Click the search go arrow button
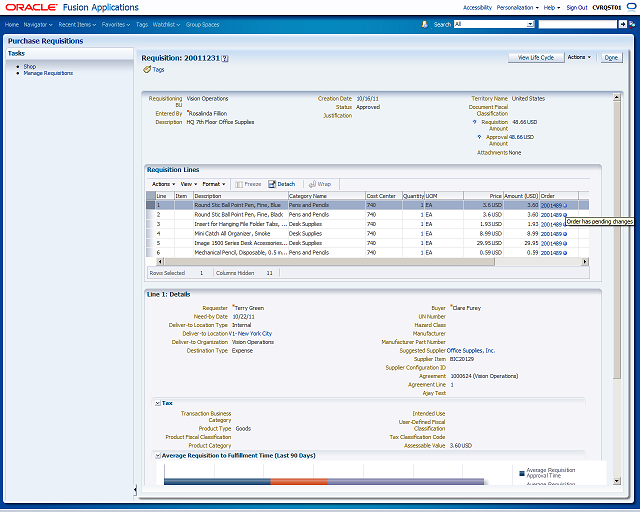This screenshot has height=512, width=640. click(x=622, y=24)
